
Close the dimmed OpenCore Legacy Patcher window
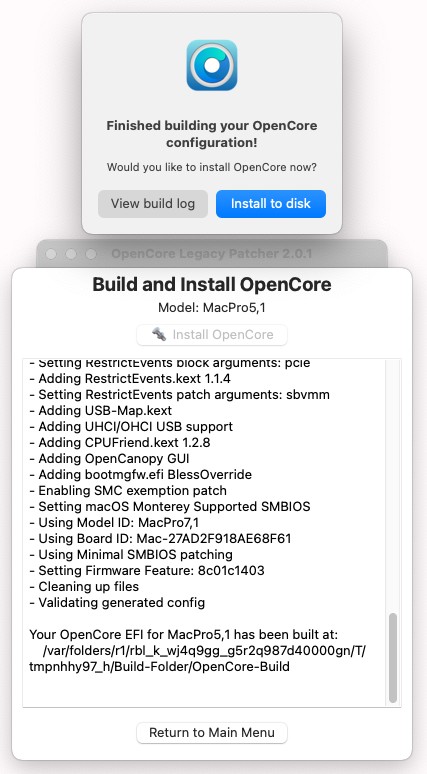[51, 254]
